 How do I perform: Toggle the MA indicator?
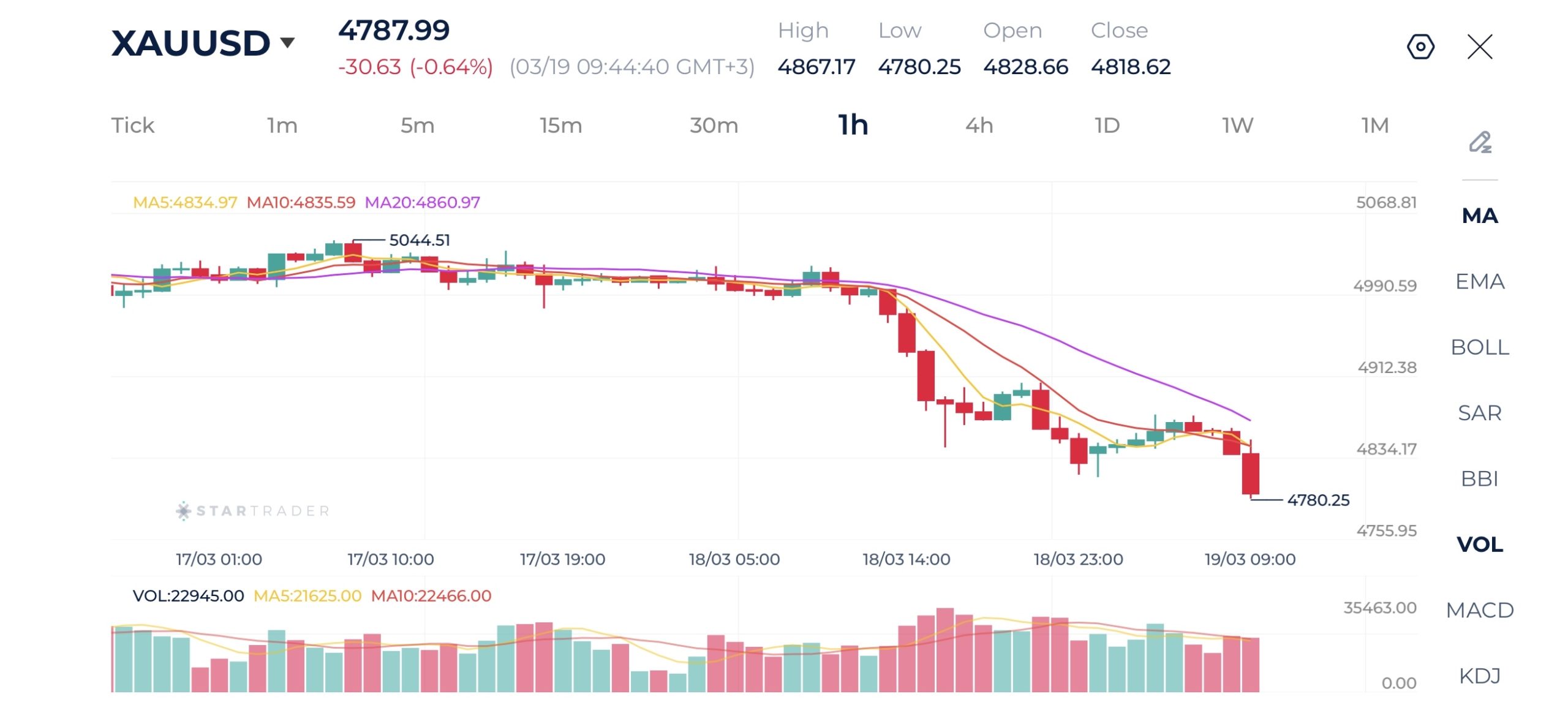click(x=1479, y=216)
